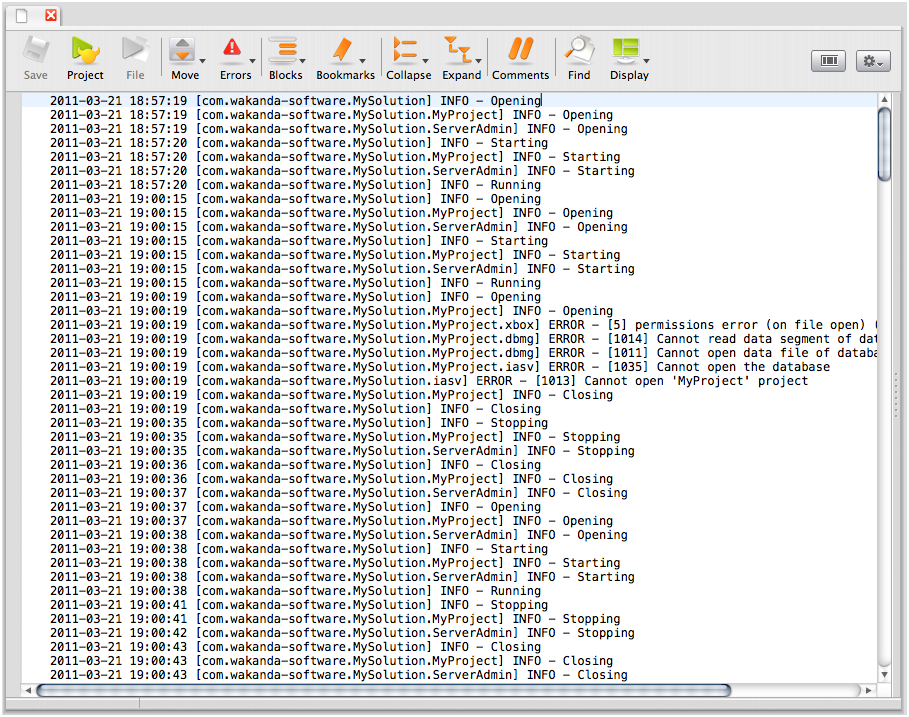Click the vertical scrollbar thumb

[x=884, y=144]
